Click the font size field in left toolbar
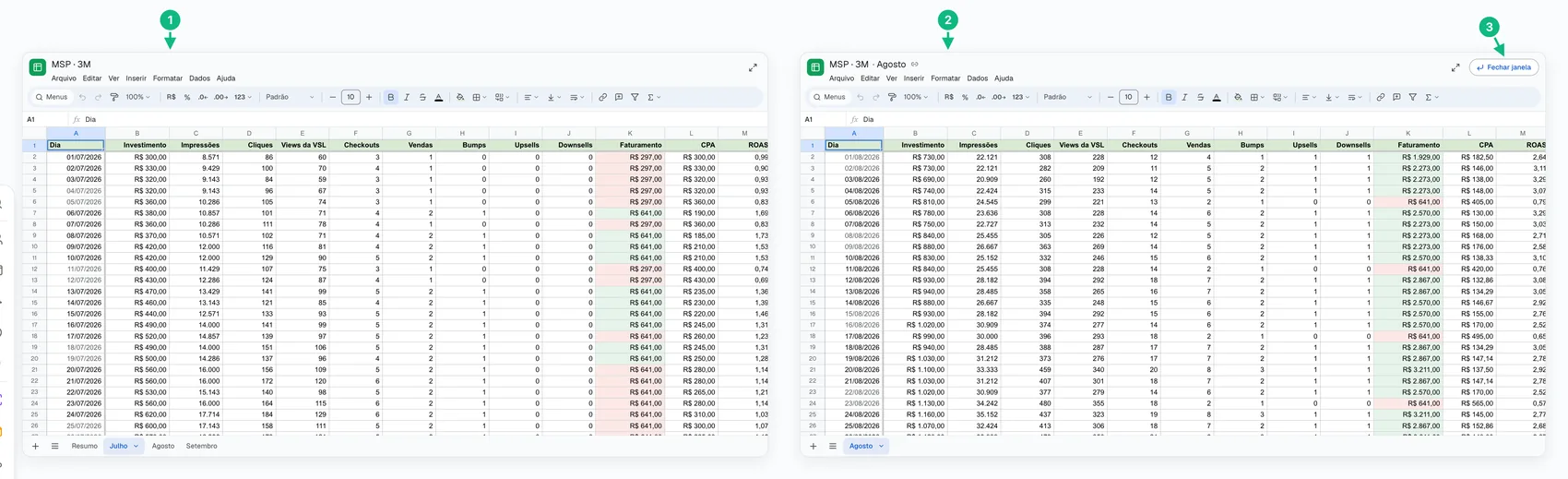This screenshot has height=479, width=1568. pyautogui.click(x=350, y=97)
